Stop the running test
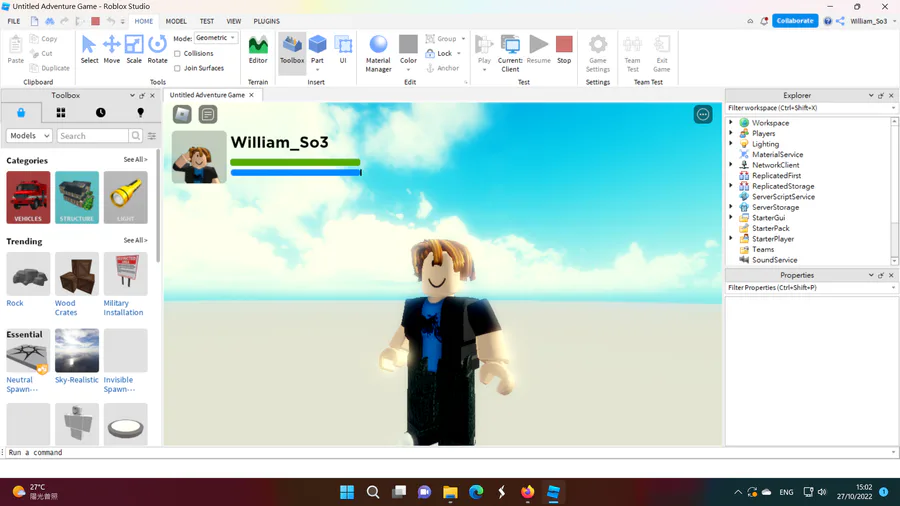 564,49
